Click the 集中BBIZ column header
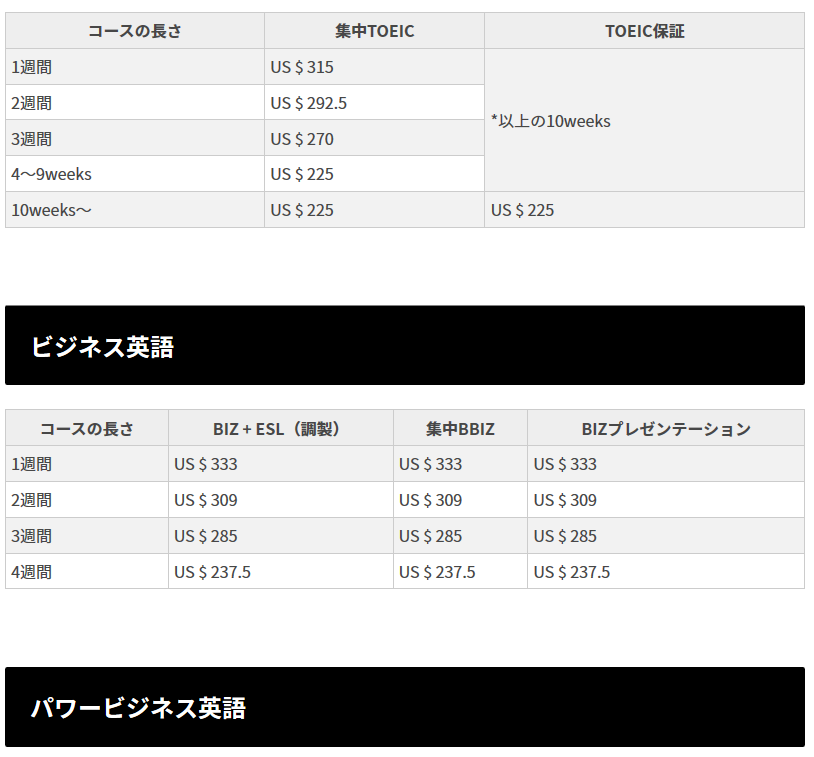 coord(460,429)
